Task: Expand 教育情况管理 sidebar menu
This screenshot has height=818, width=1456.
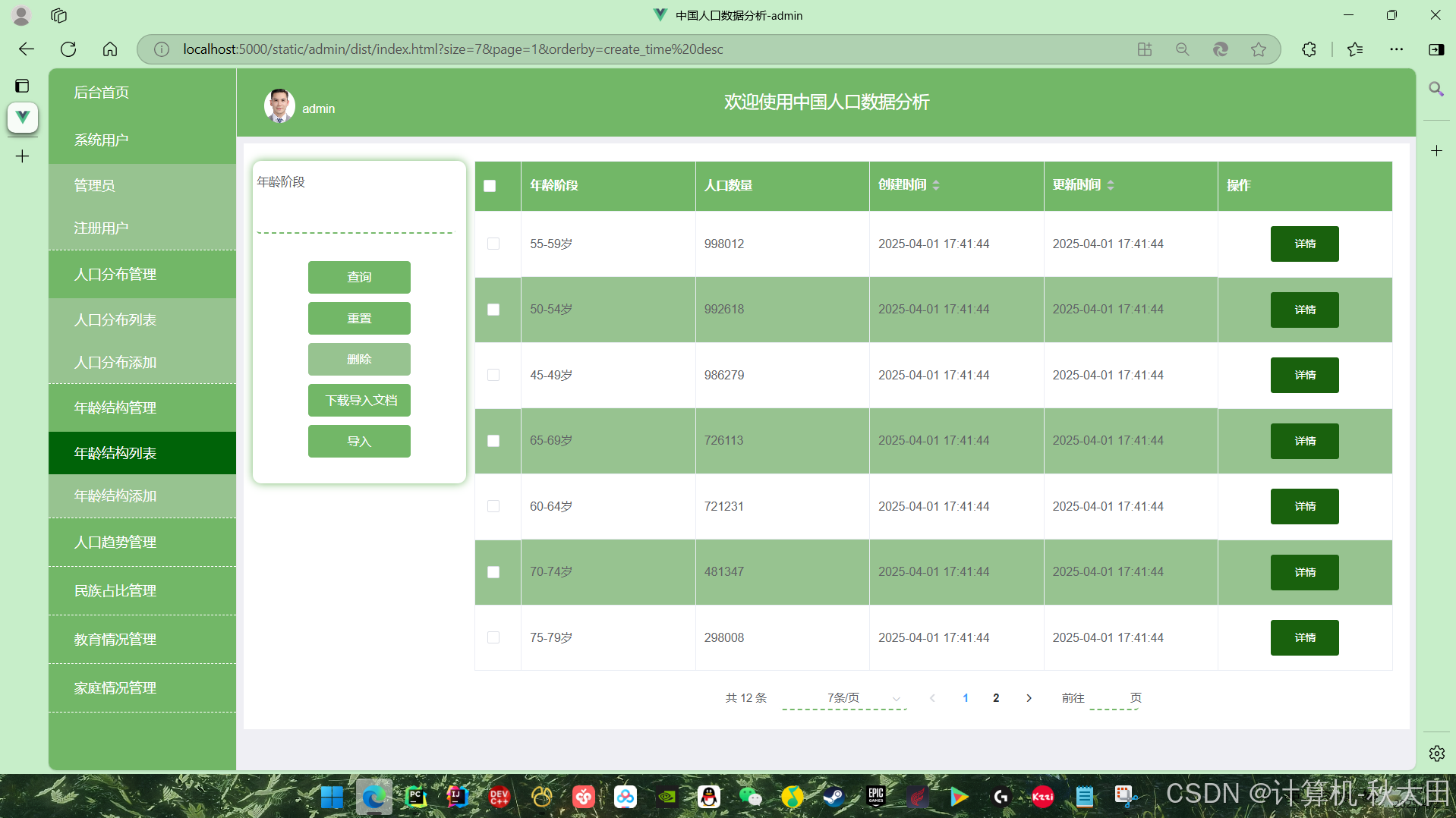Action: (143, 639)
